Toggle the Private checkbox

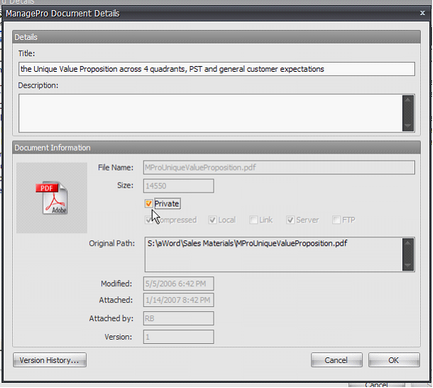pos(149,203)
